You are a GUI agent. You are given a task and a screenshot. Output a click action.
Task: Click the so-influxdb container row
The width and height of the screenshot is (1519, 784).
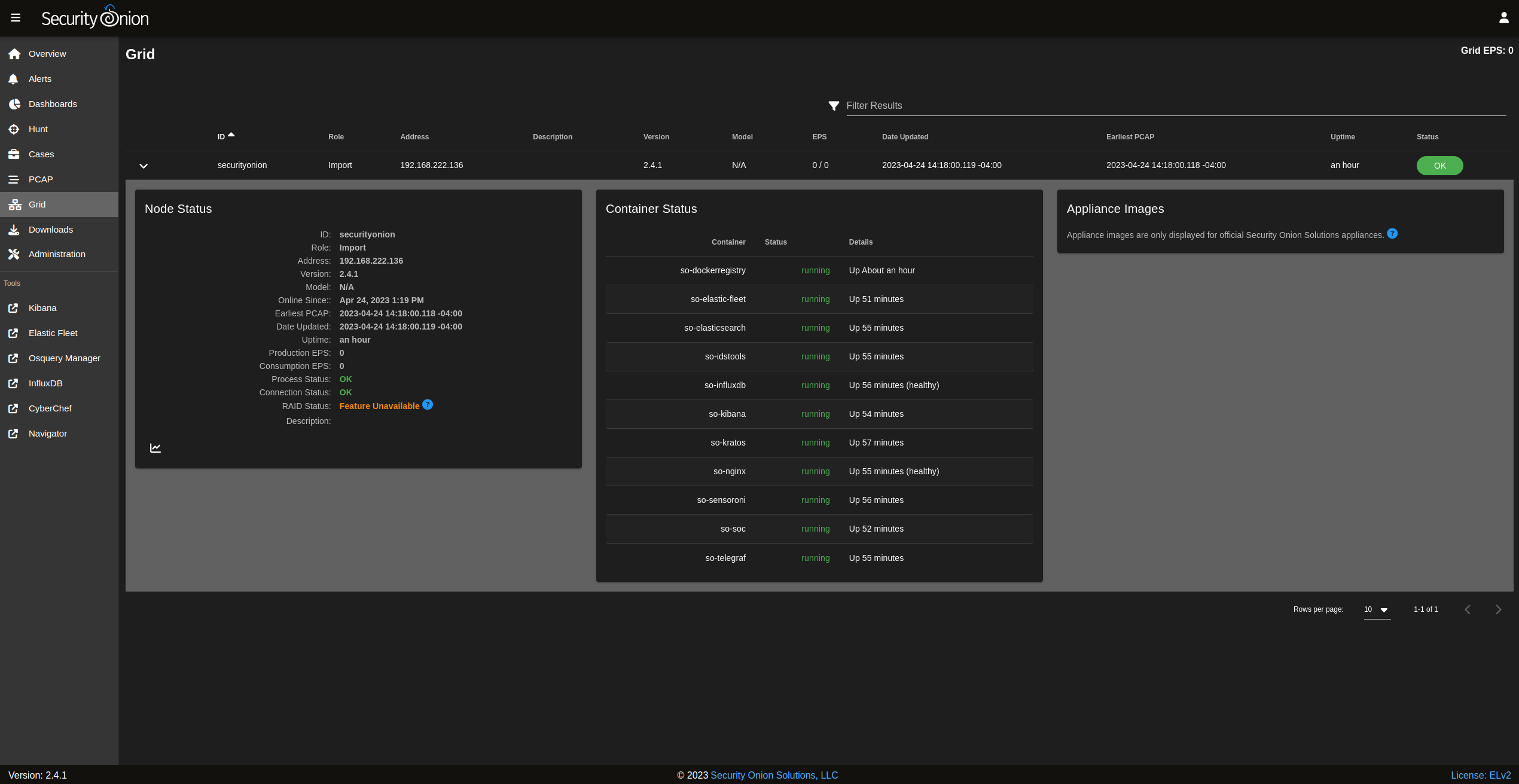[819, 386]
